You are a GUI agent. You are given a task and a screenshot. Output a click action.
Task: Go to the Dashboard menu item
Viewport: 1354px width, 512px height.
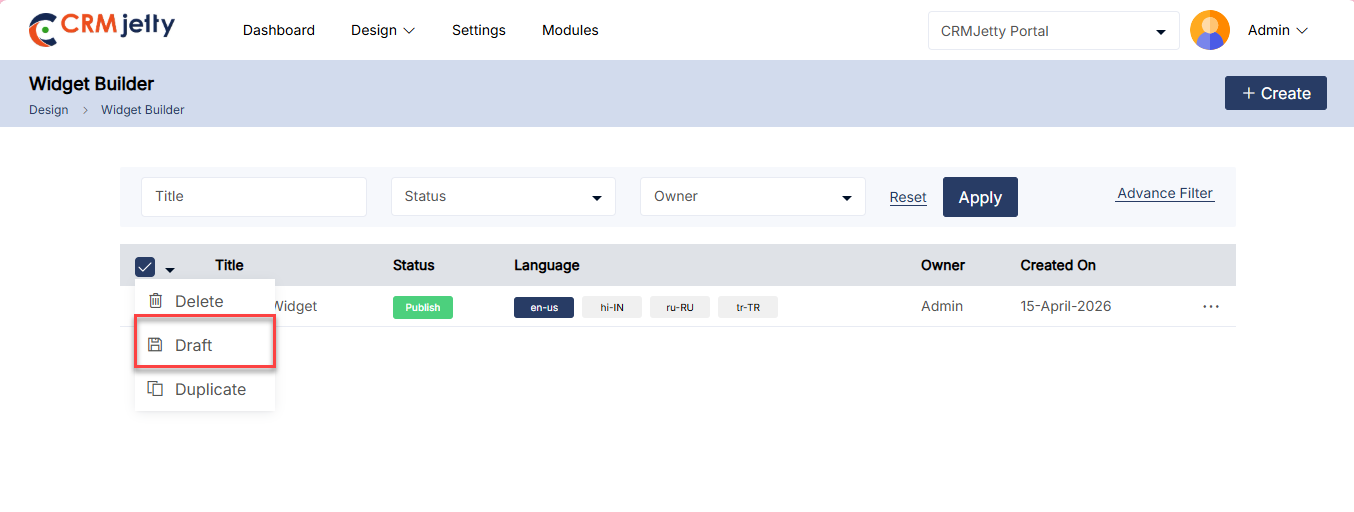pyautogui.click(x=279, y=30)
